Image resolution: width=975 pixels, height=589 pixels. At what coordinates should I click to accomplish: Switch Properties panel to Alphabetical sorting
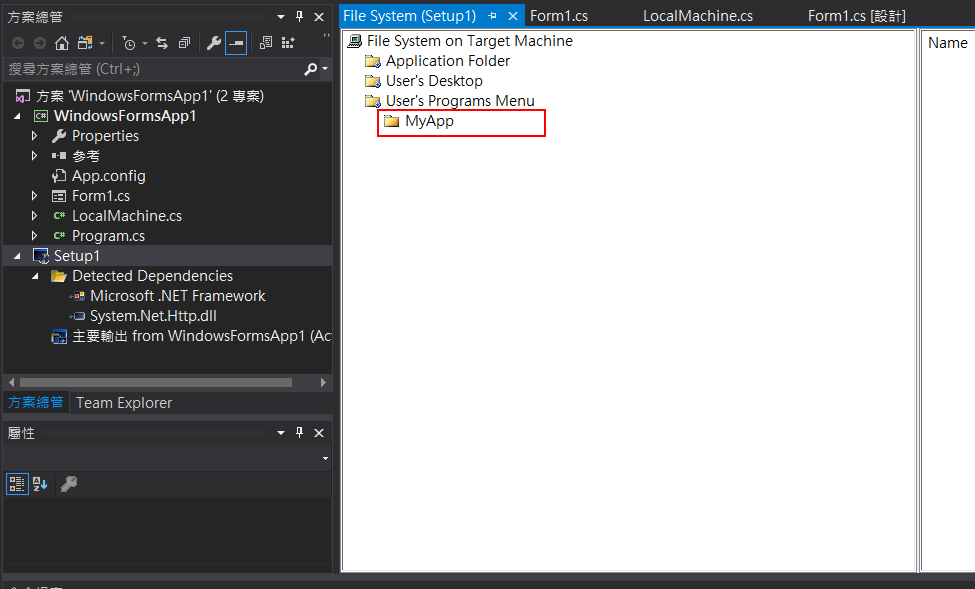pyautogui.click(x=37, y=484)
